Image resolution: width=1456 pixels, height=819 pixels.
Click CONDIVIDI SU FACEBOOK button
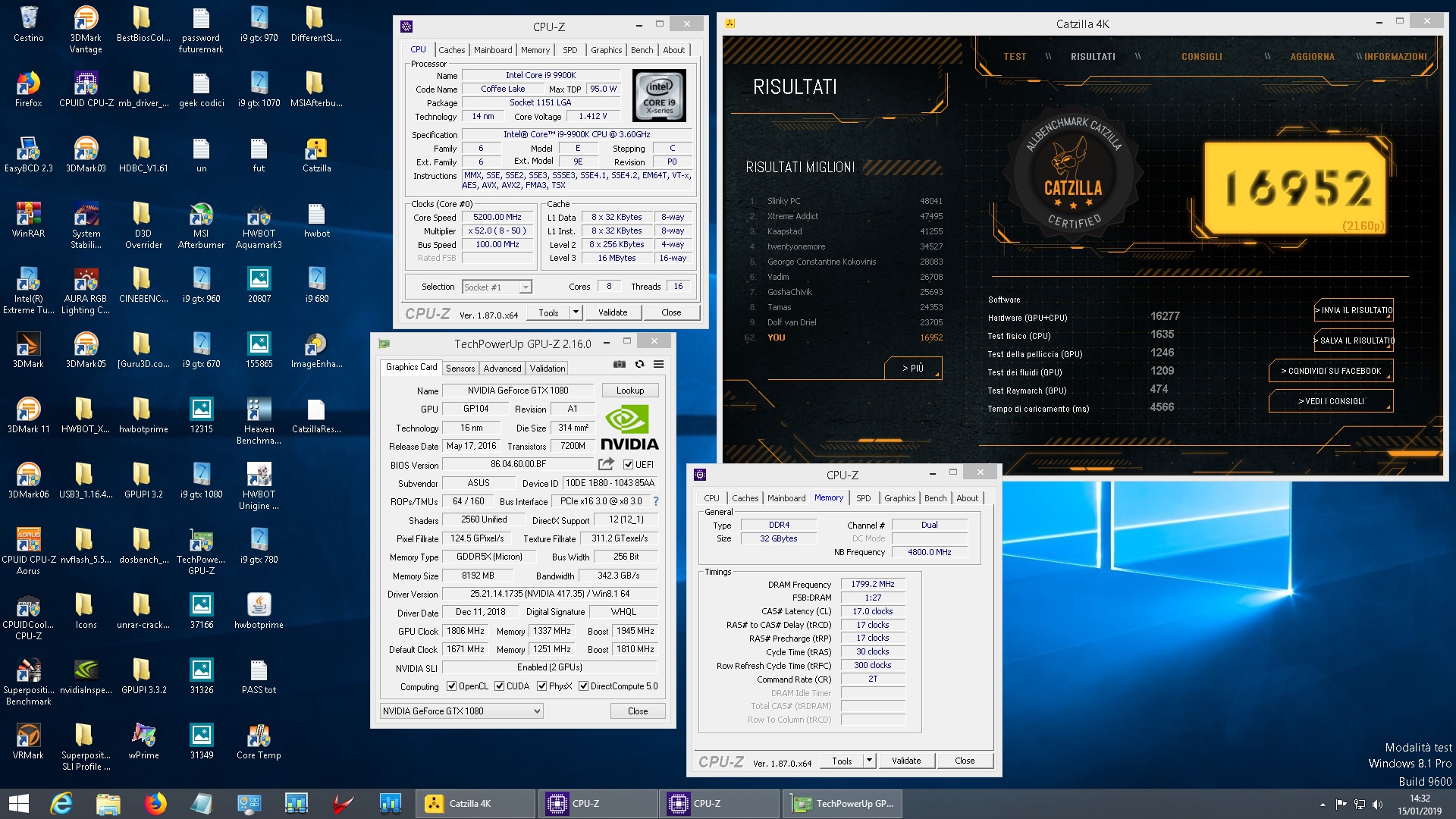1331,371
